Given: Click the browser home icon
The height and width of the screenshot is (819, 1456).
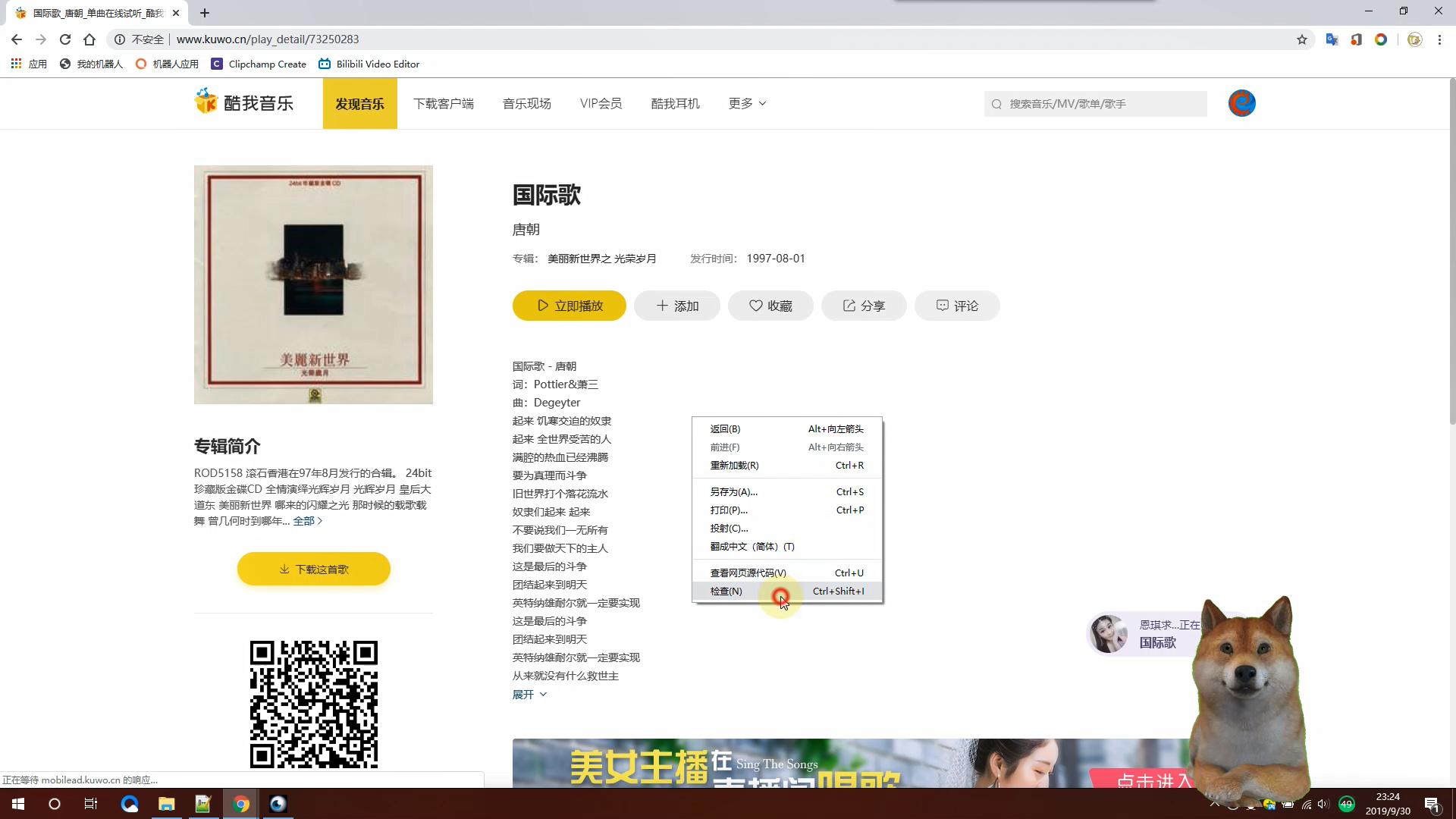Looking at the screenshot, I should coord(89,39).
